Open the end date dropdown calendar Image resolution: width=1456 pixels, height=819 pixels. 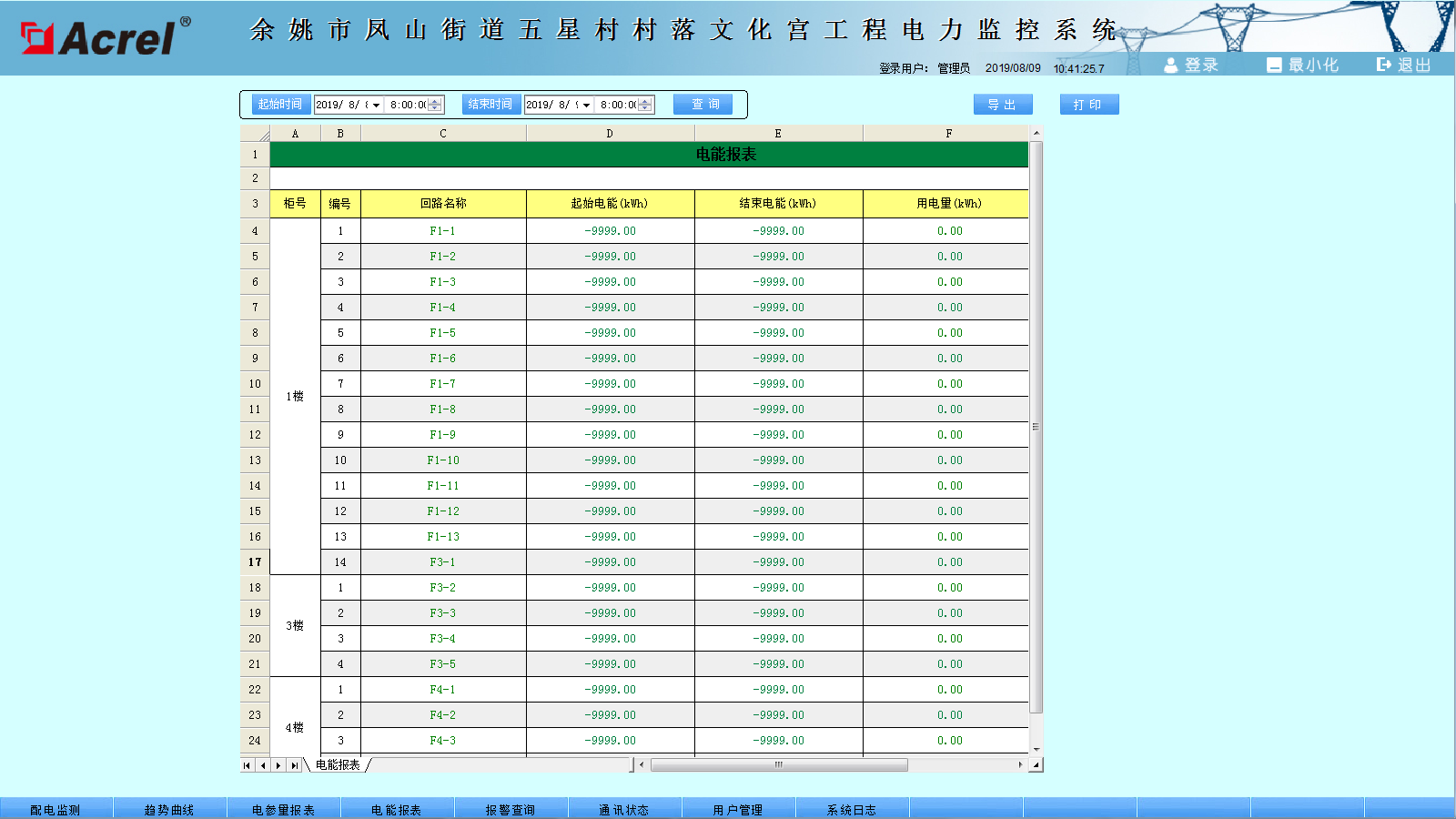pyautogui.click(x=586, y=106)
